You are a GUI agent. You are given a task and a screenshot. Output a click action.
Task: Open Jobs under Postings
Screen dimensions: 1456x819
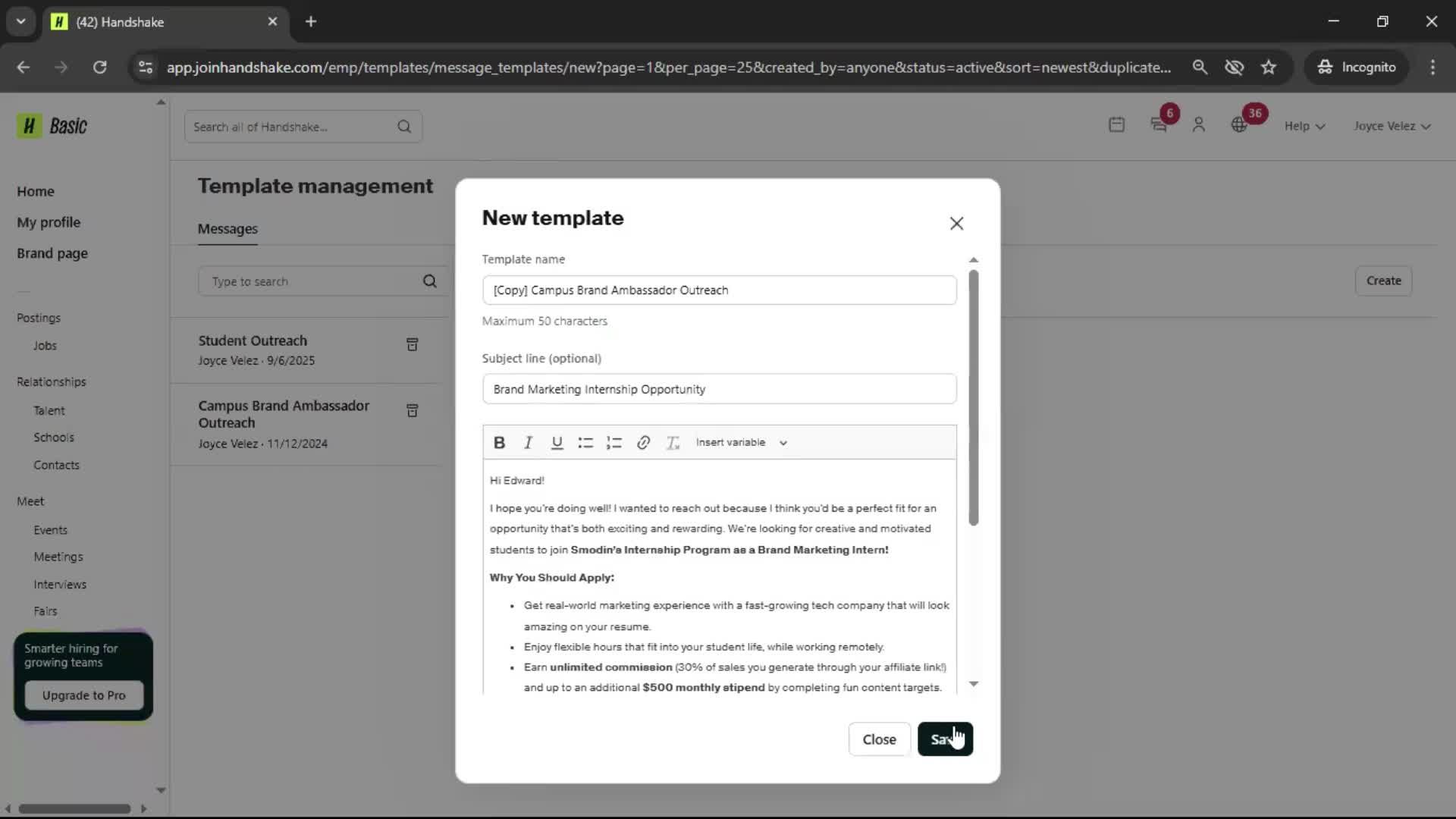click(x=45, y=346)
